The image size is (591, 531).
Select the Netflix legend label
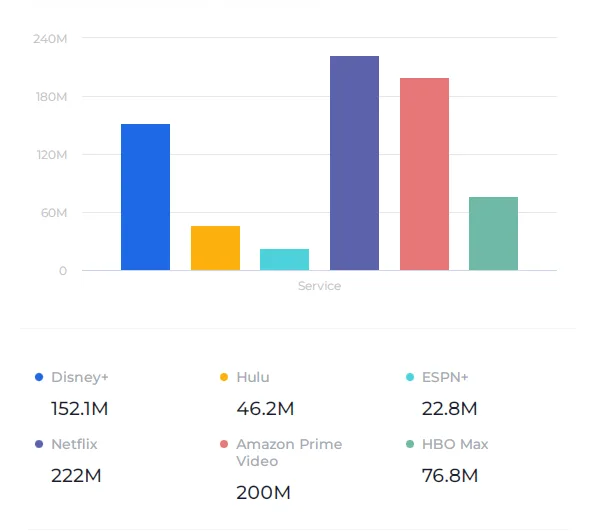tap(74, 444)
